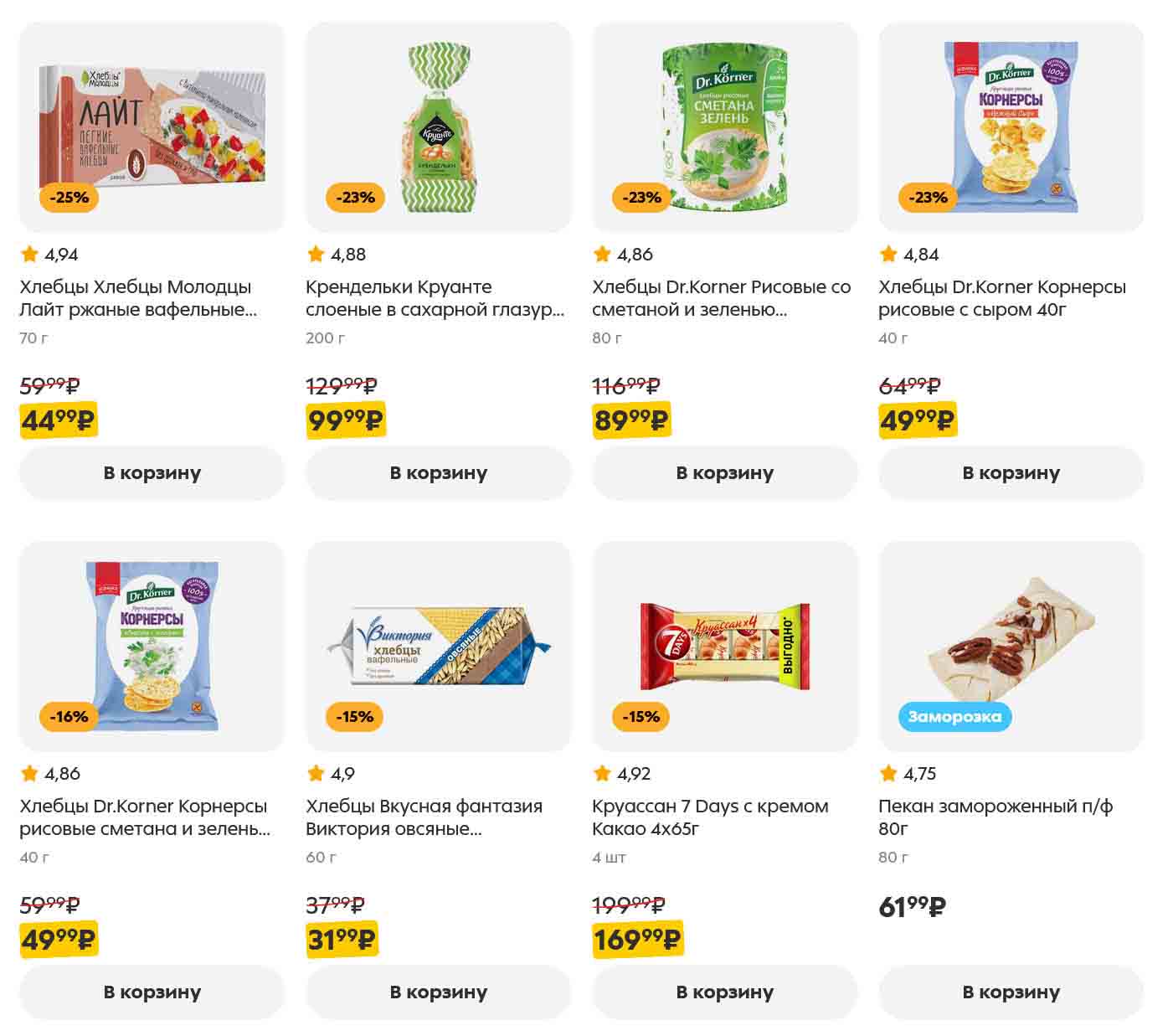Click the -25% discount badge

[x=69, y=198]
